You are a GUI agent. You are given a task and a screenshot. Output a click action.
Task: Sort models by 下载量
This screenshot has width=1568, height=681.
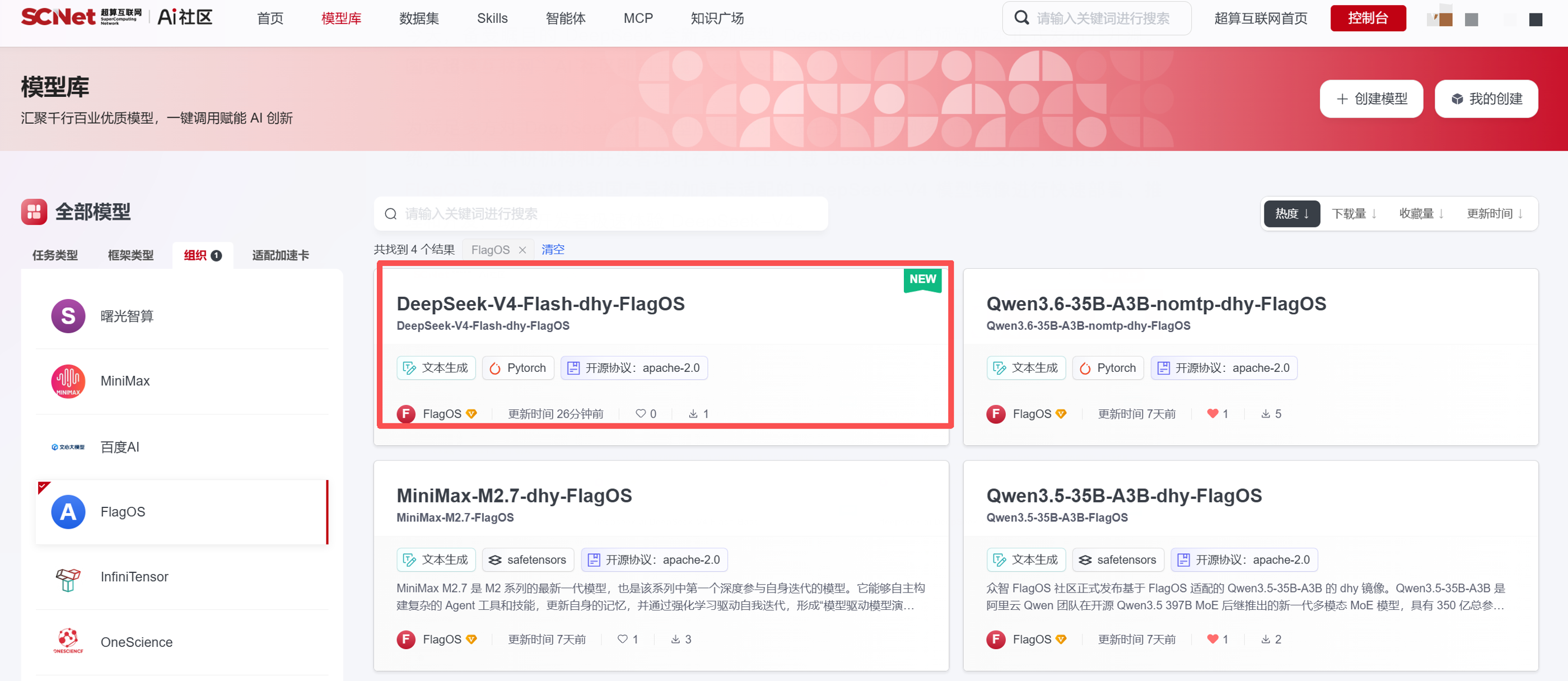click(1354, 213)
